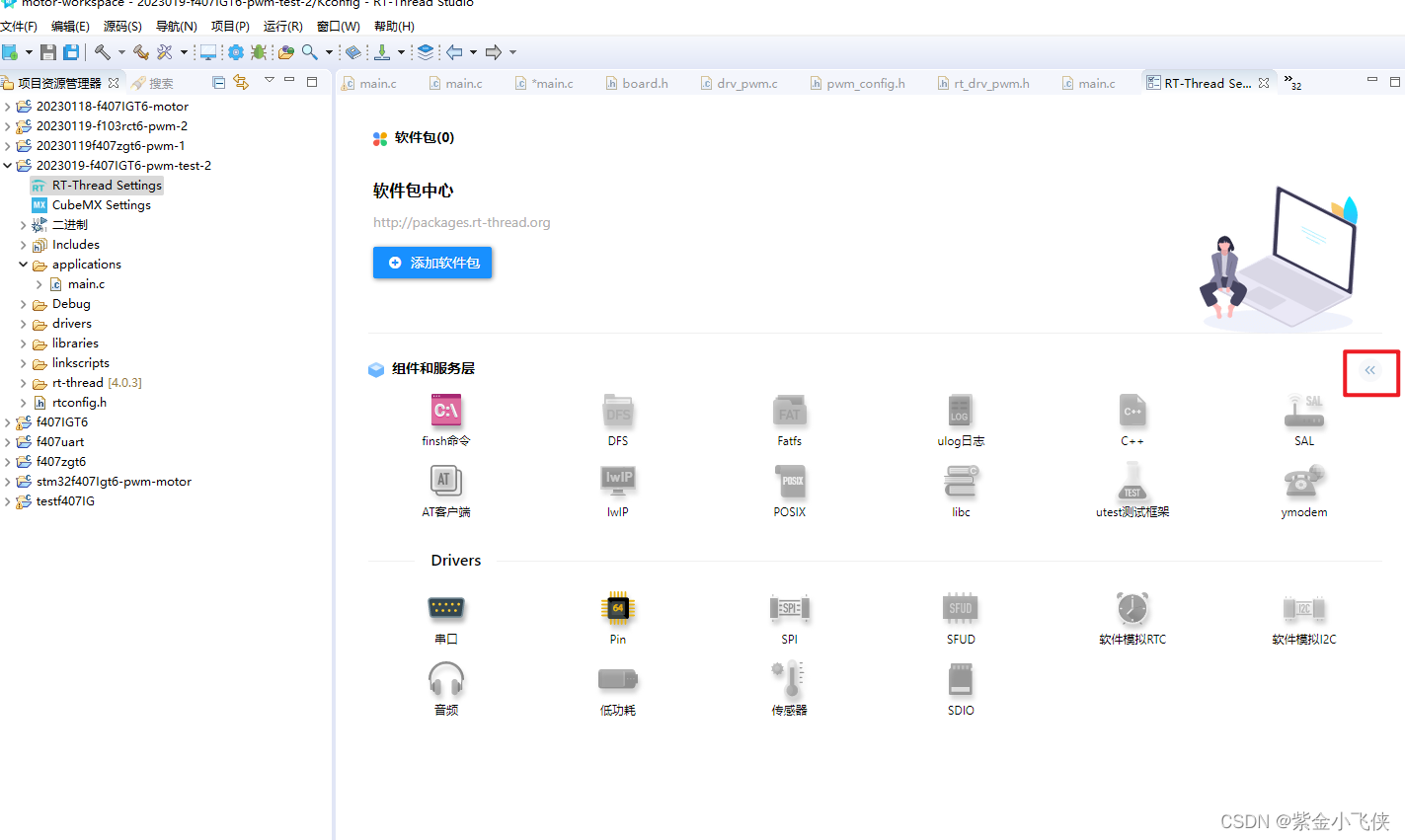The width and height of the screenshot is (1405, 840).
Task: Switch to the pwm_config.h tab
Action: coord(857,84)
